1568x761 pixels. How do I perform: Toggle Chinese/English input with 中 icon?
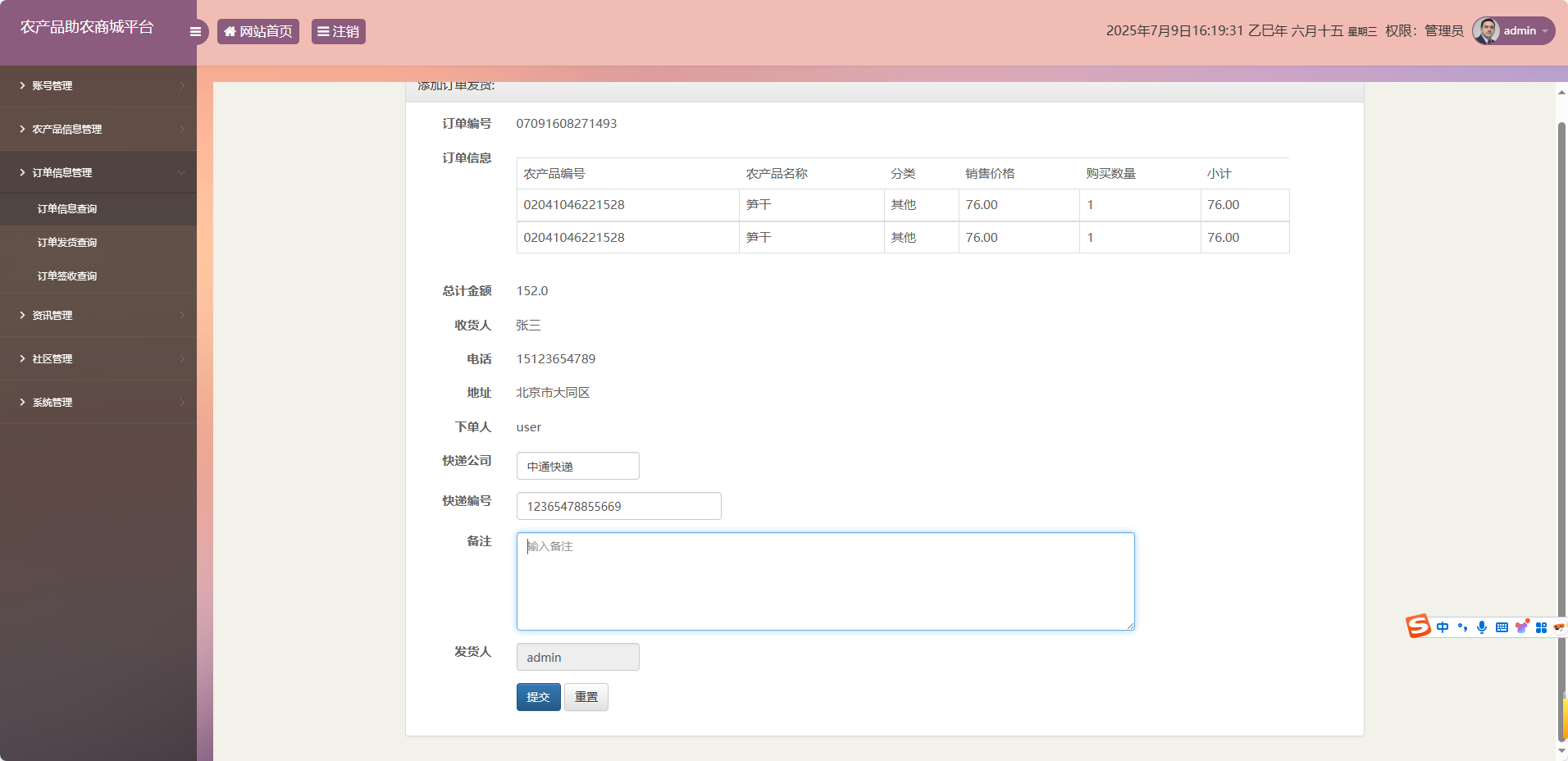(x=1443, y=627)
